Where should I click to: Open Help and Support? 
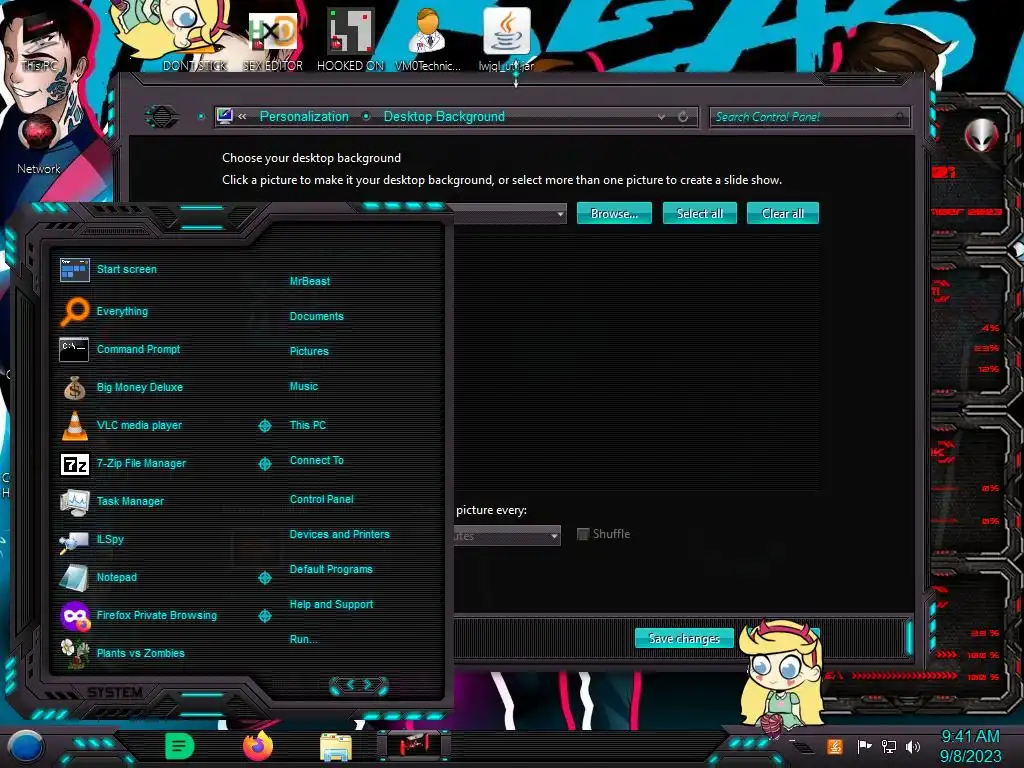point(331,605)
